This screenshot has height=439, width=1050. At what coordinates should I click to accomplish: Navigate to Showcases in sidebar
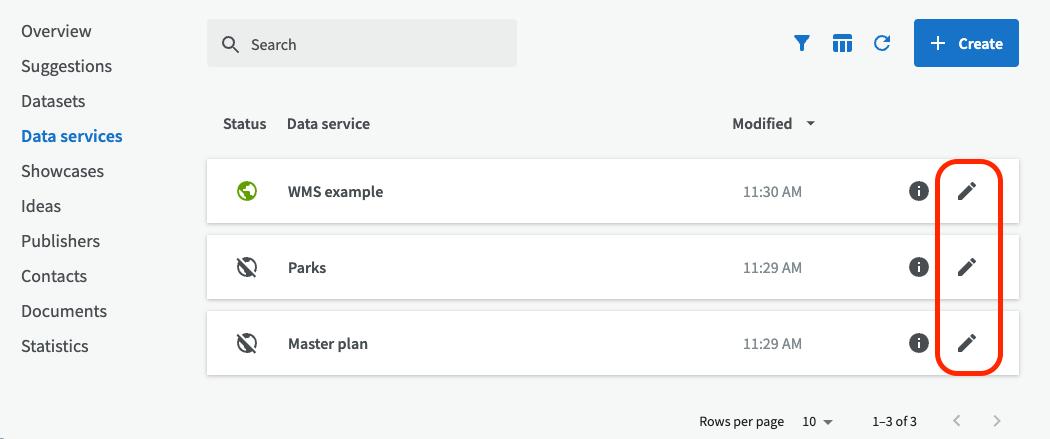tap(62, 171)
